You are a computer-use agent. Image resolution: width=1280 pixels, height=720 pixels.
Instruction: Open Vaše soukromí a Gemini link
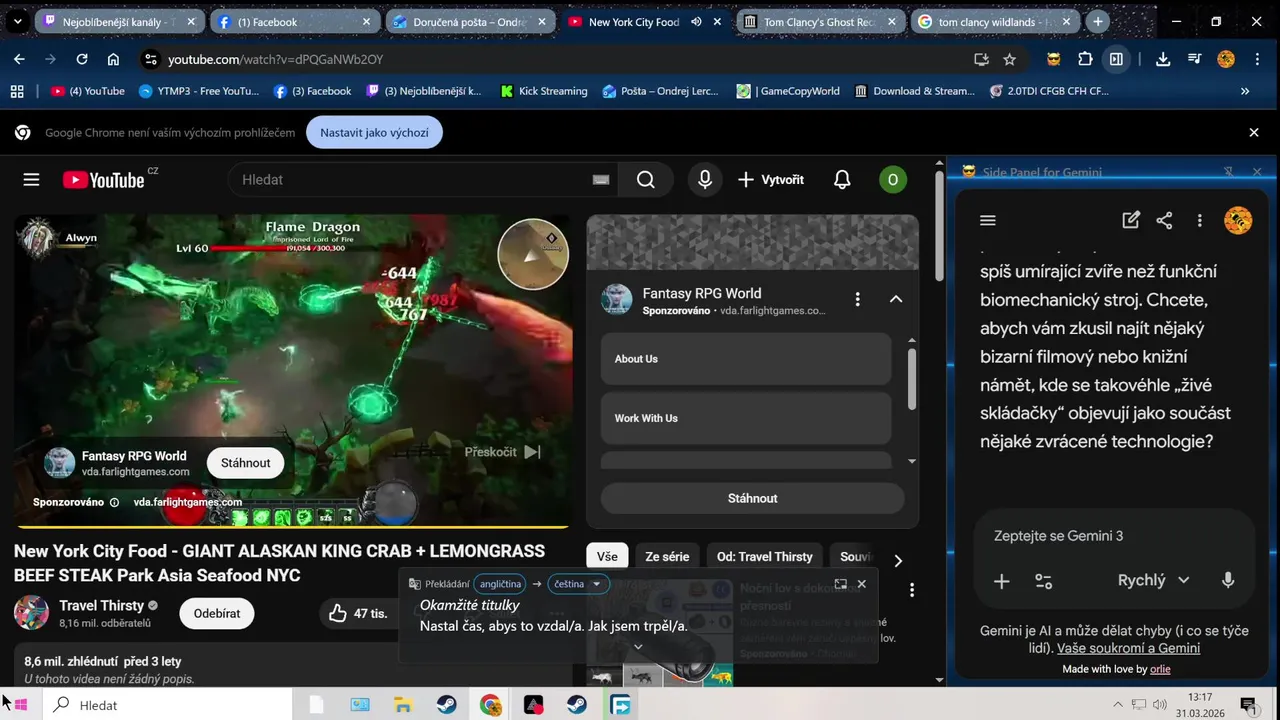coord(1128,648)
